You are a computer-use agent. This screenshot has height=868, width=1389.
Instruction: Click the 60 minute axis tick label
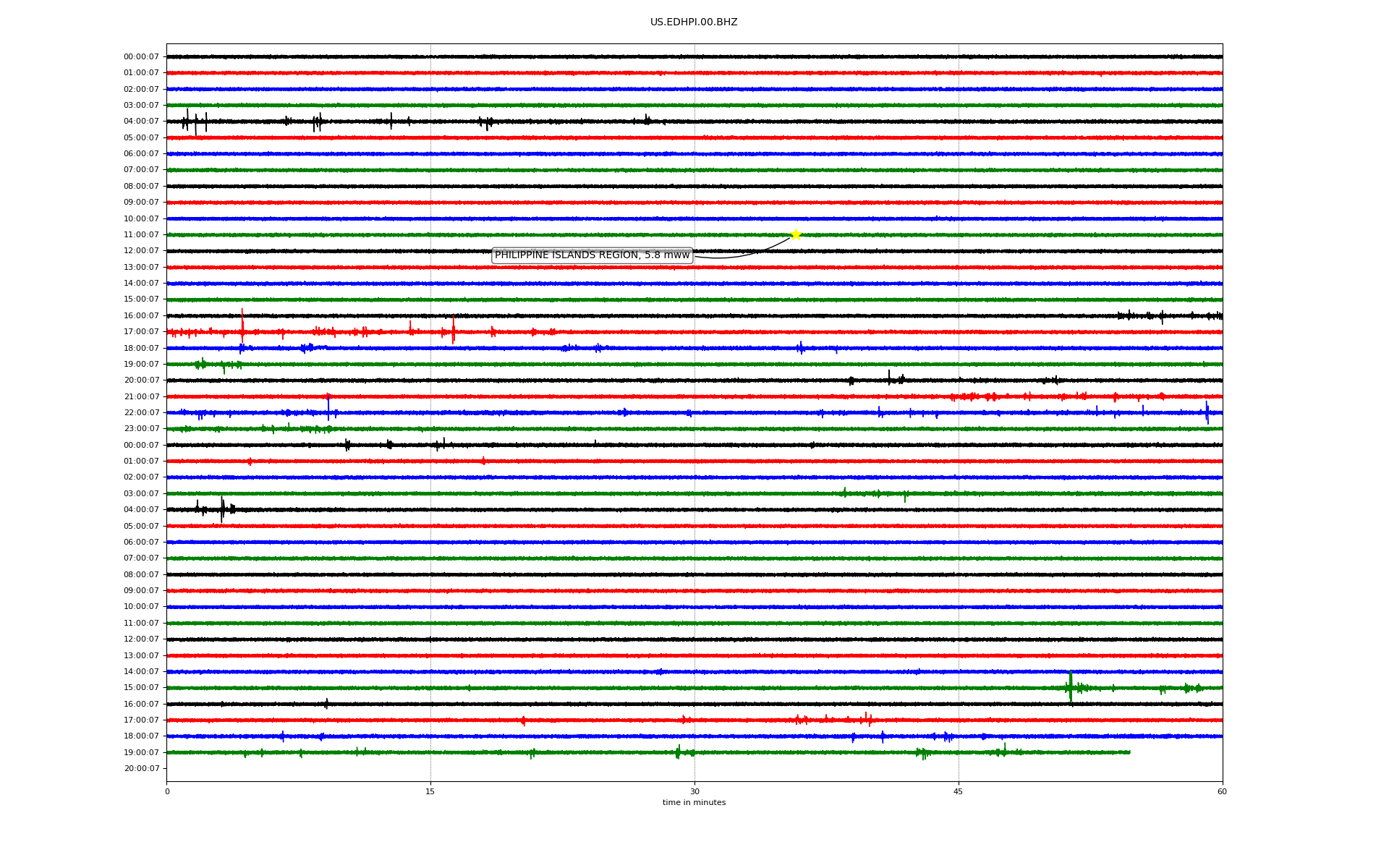pyautogui.click(x=1222, y=791)
